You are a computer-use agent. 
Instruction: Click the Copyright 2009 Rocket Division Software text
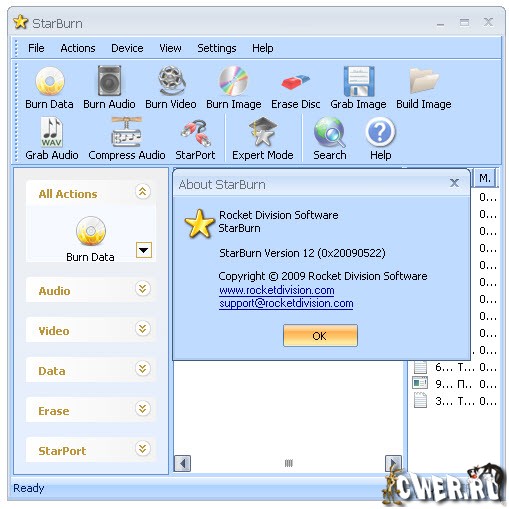(x=323, y=276)
